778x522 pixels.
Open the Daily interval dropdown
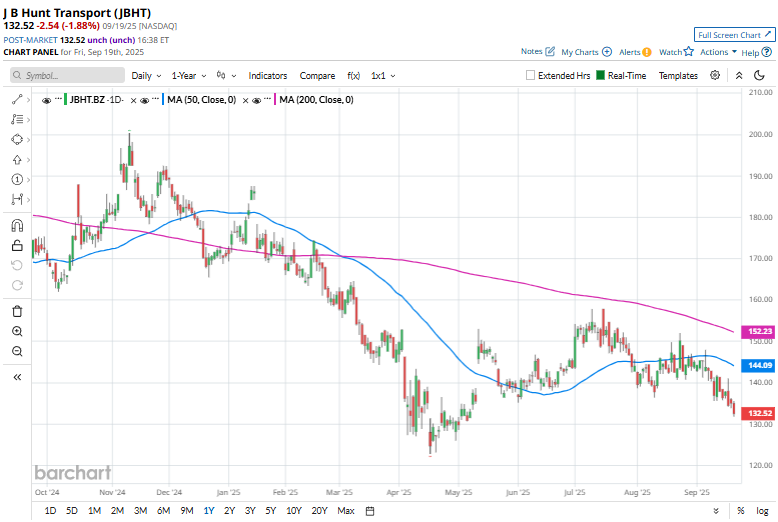coord(146,75)
